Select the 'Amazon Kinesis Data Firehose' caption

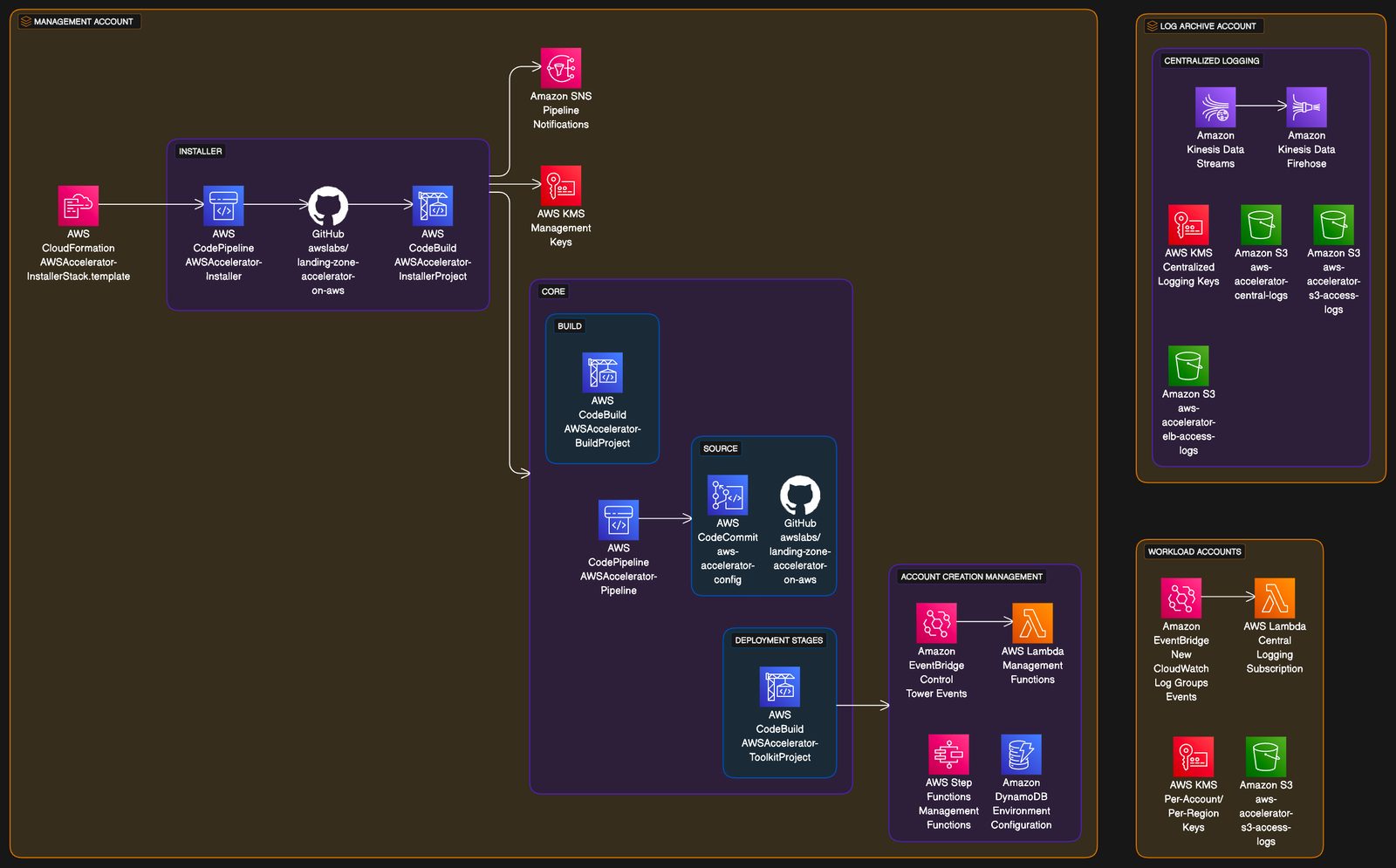1306,149
